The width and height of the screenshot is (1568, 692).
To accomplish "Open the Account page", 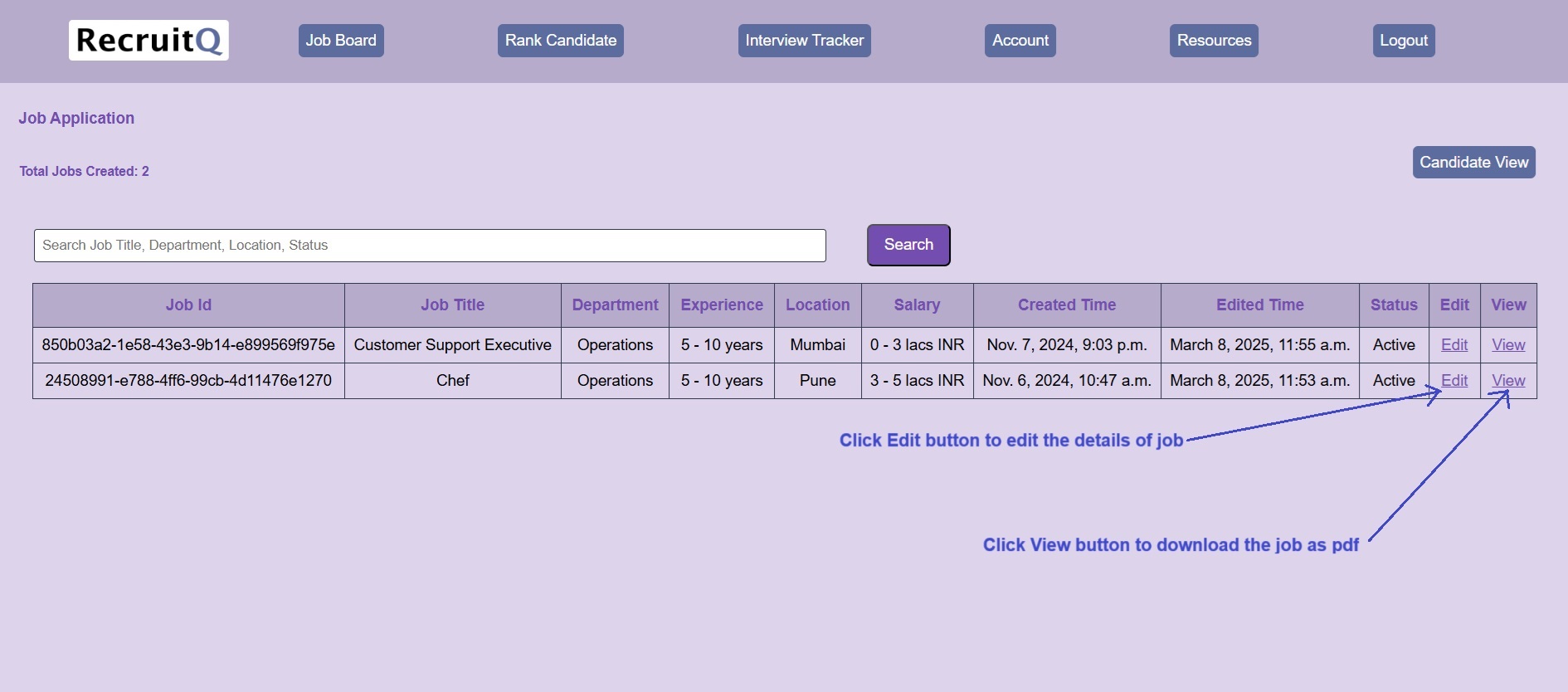I will pyautogui.click(x=1020, y=41).
